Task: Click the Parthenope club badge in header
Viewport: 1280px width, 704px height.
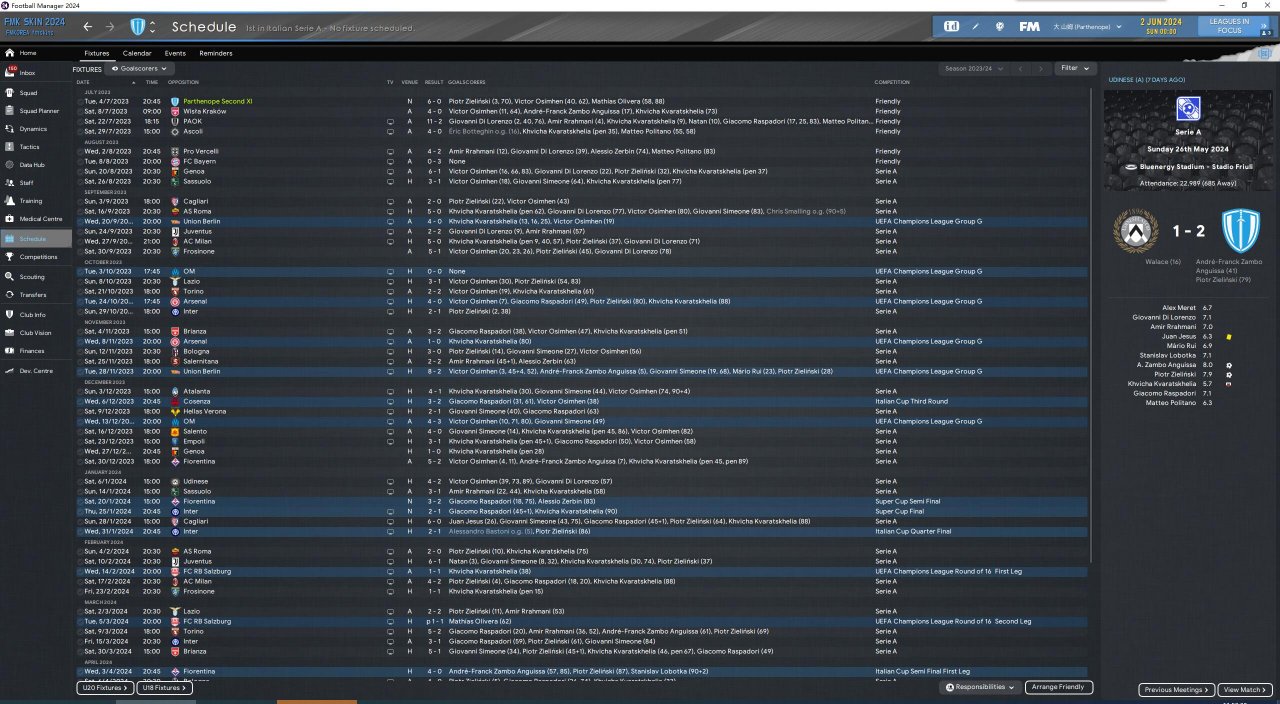Action: click(x=138, y=26)
